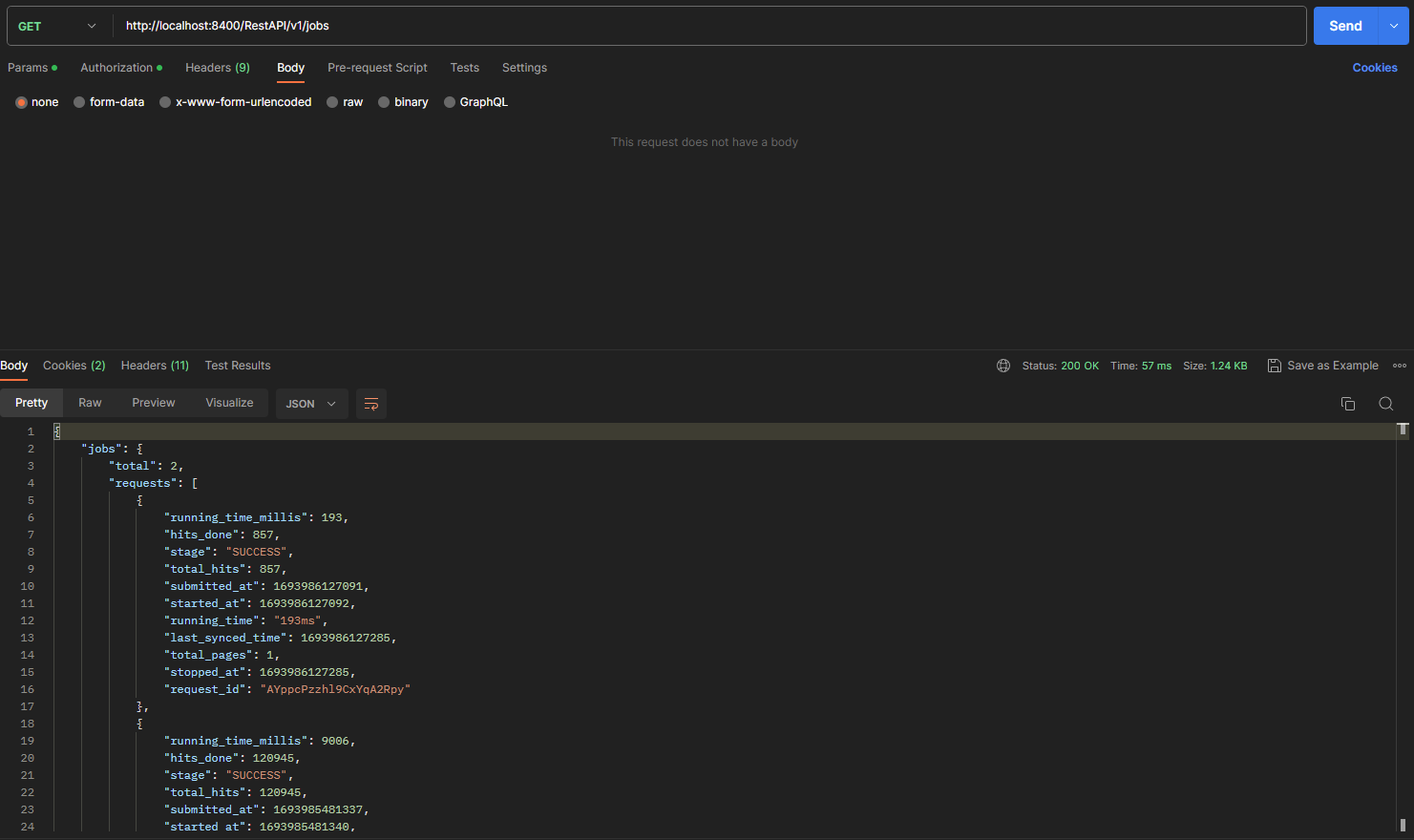The height and width of the screenshot is (840, 1414).
Task: Click the Send button
Action: tap(1345, 26)
